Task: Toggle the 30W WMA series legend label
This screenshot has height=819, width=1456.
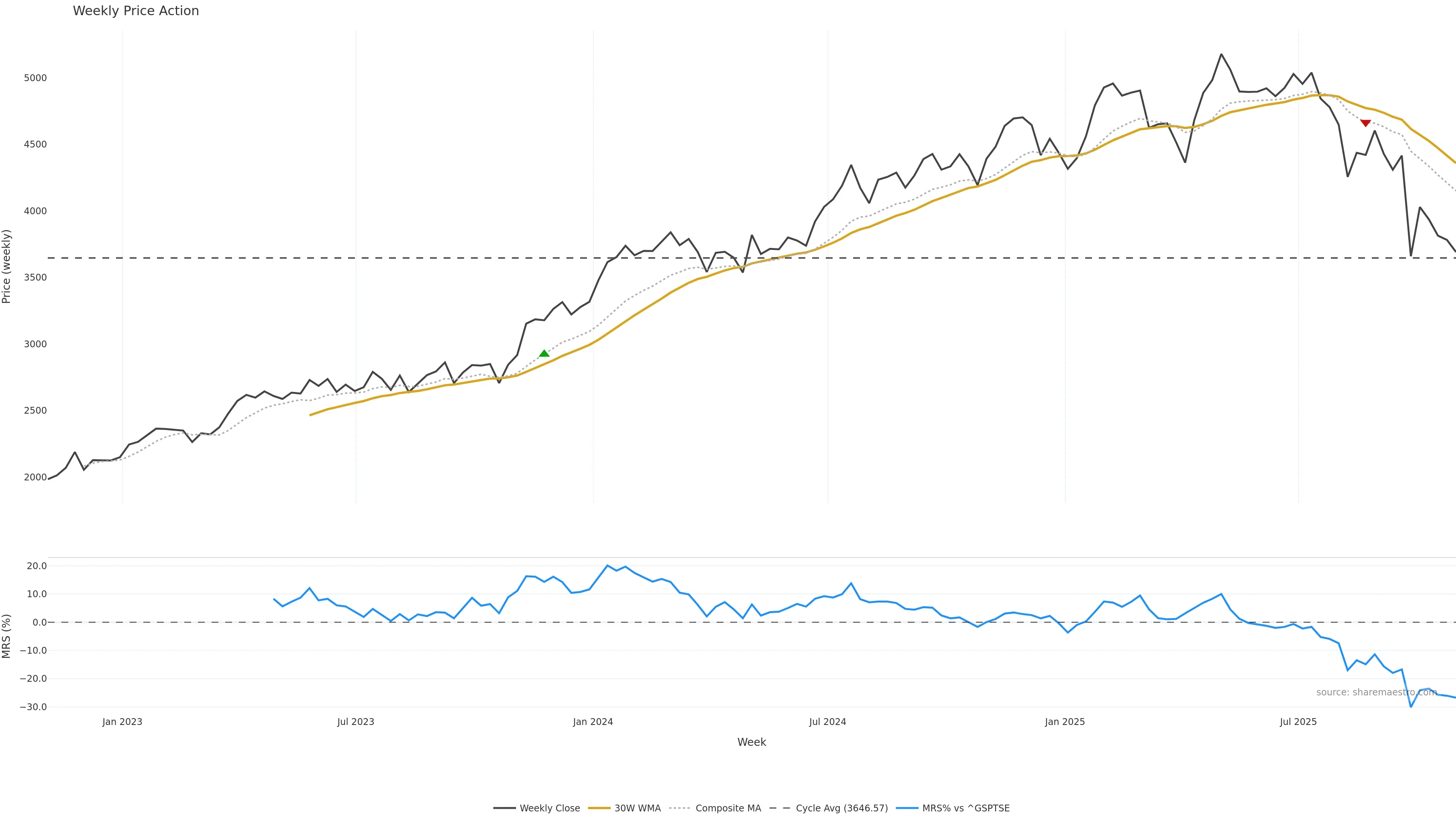Action: tap(637, 808)
